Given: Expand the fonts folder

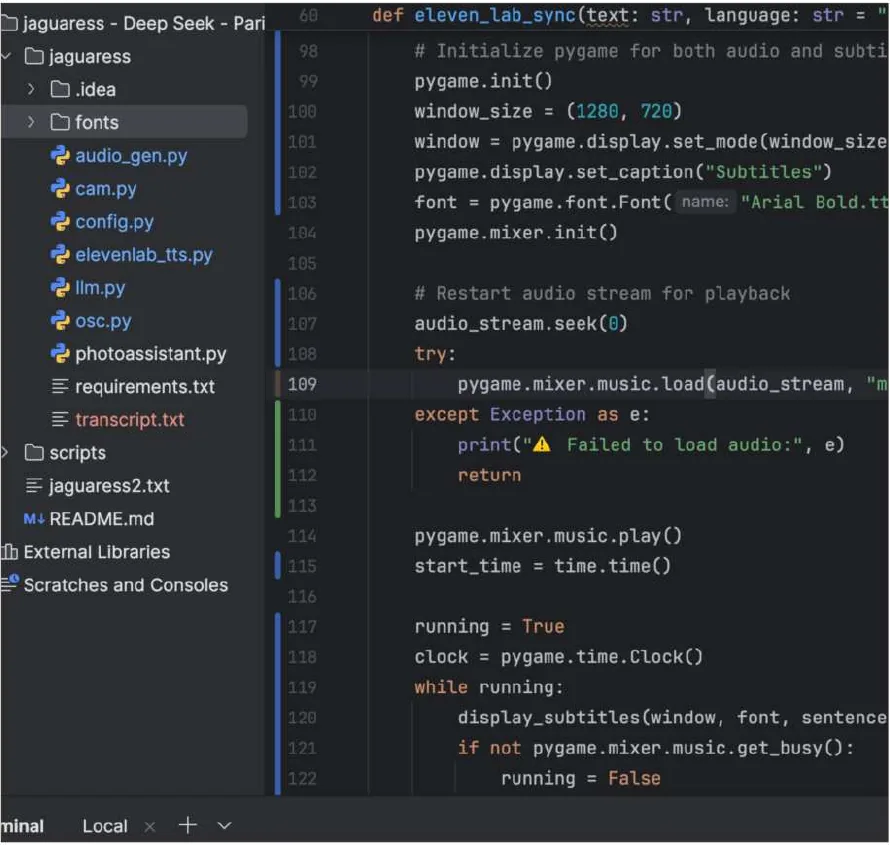Looking at the screenshot, I should tap(31, 122).
